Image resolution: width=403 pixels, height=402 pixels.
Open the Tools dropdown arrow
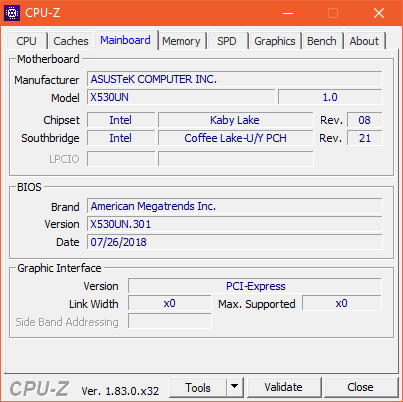235,387
